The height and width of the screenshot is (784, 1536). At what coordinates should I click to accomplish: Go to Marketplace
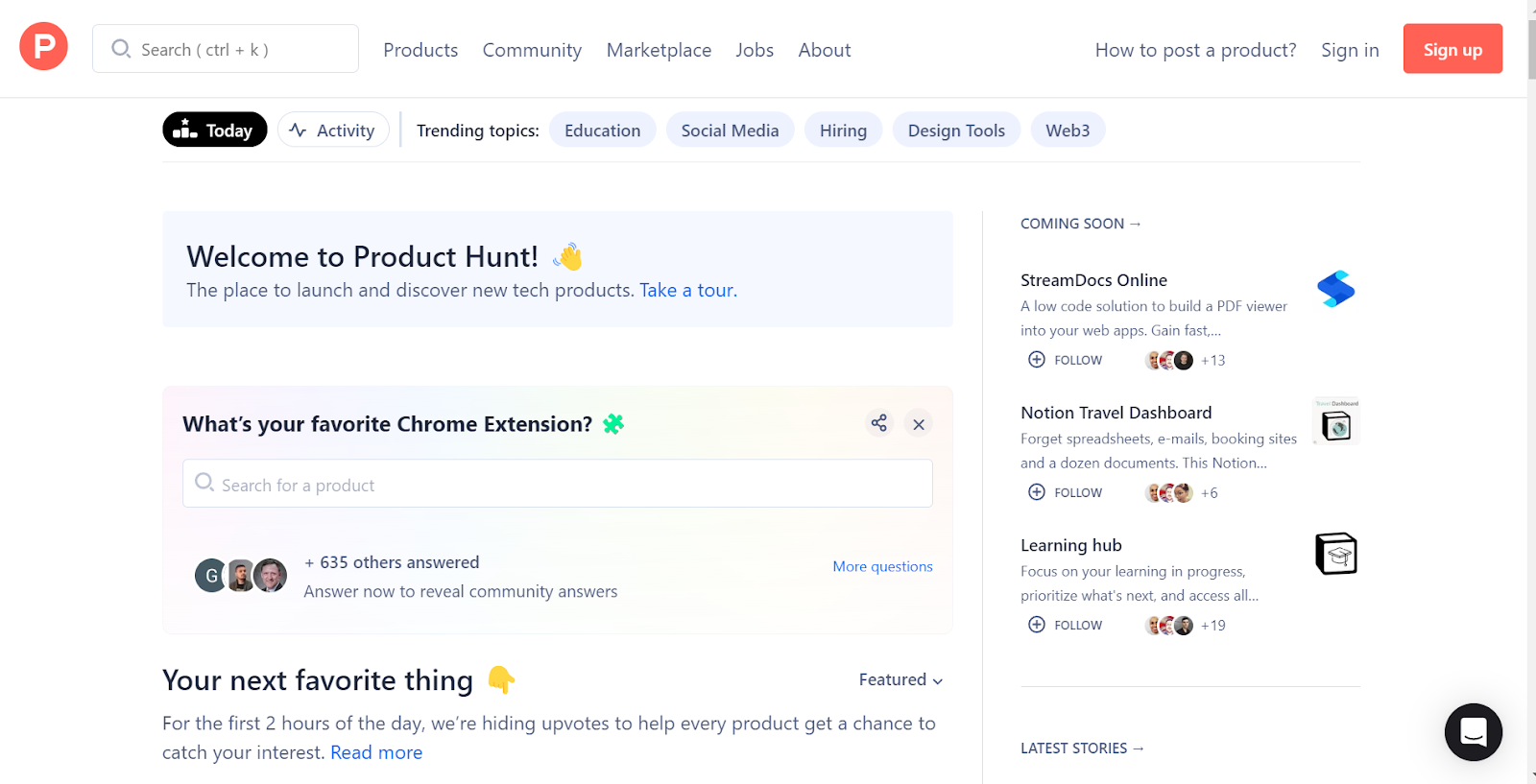click(659, 50)
